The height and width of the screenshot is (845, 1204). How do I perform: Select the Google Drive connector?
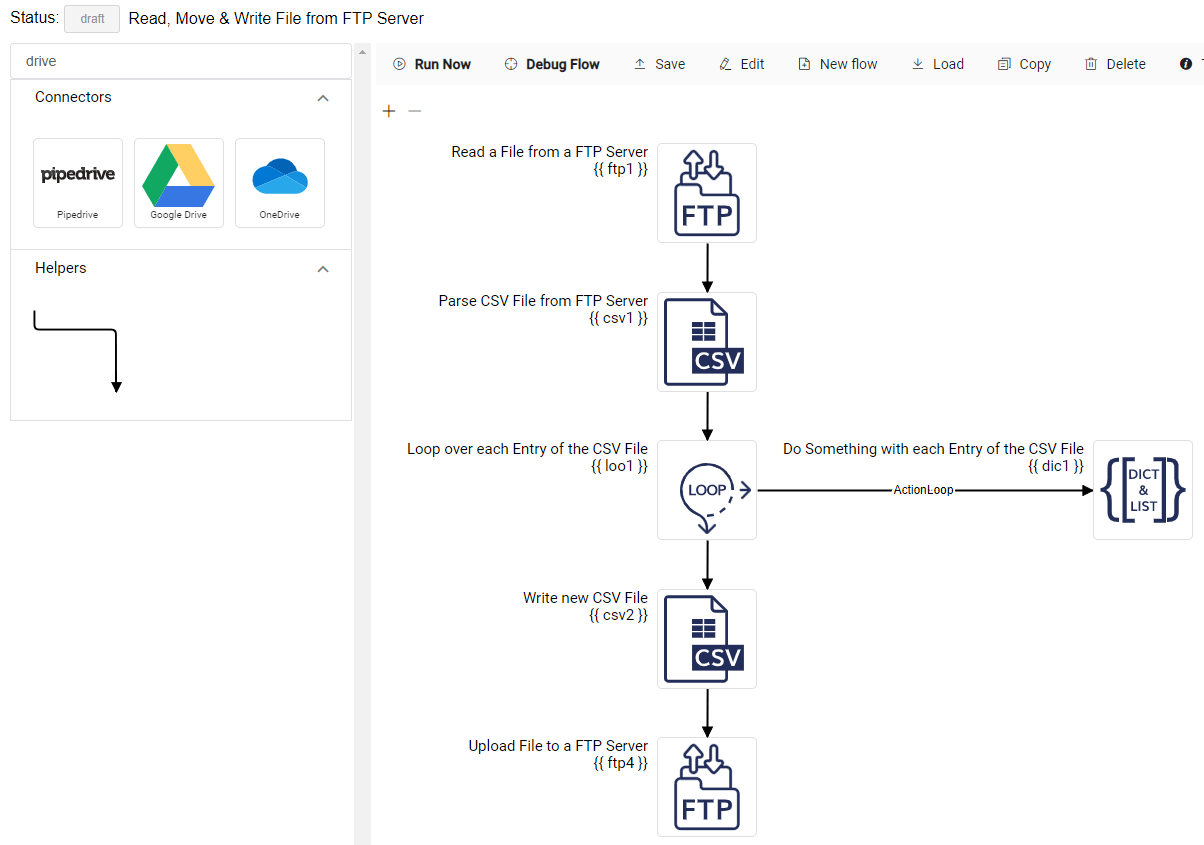coord(179,183)
